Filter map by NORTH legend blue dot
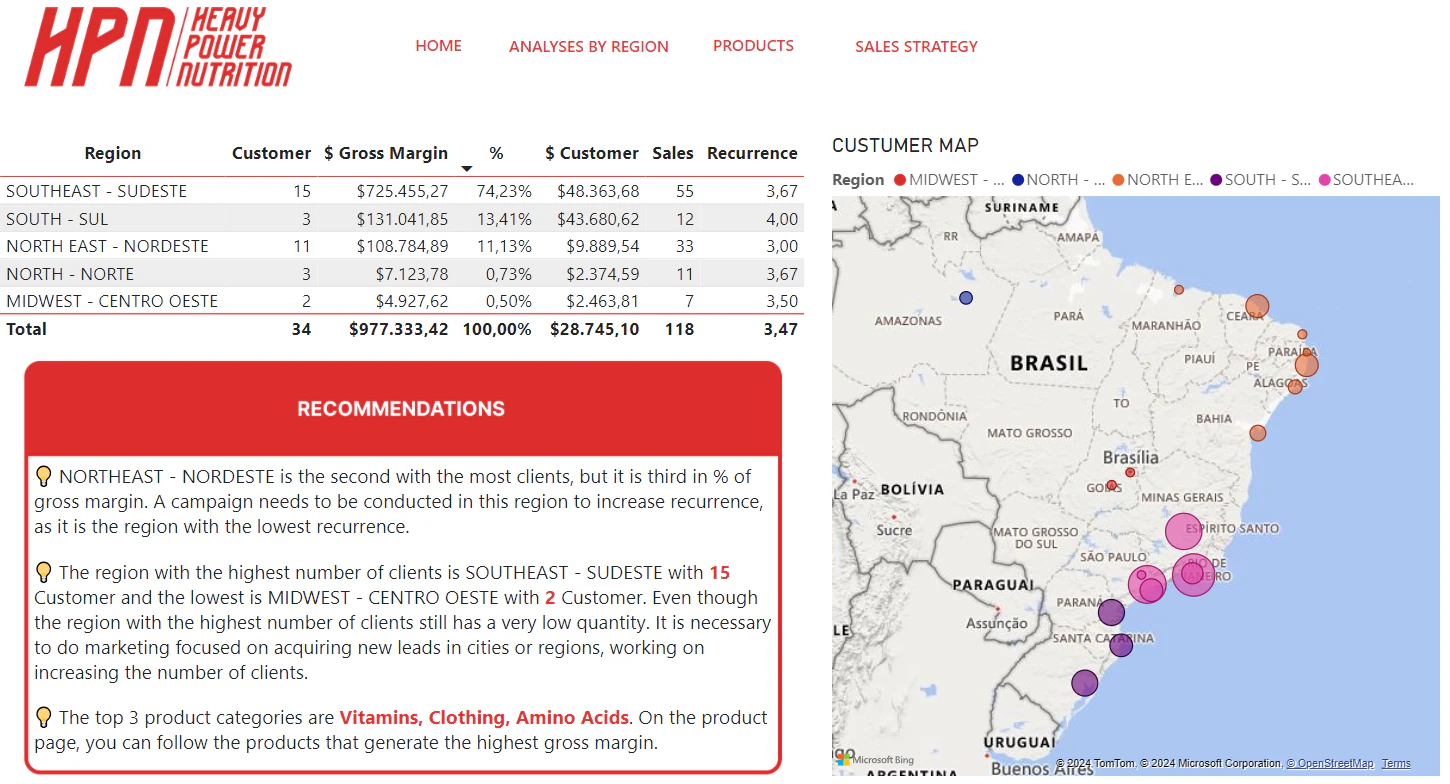 pyautogui.click(x=1018, y=180)
